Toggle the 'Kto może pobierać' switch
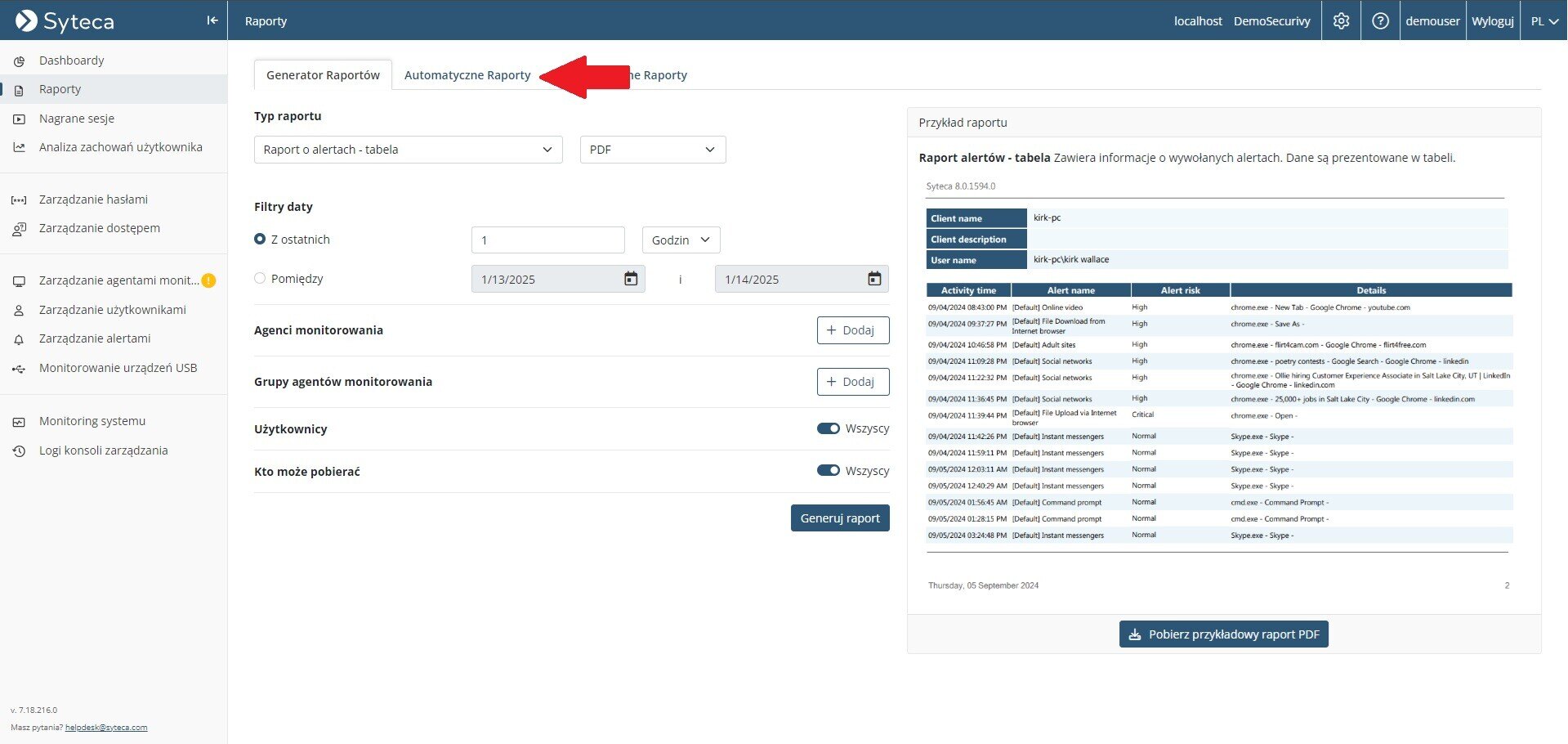1568x744 pixels. point(828,471)
